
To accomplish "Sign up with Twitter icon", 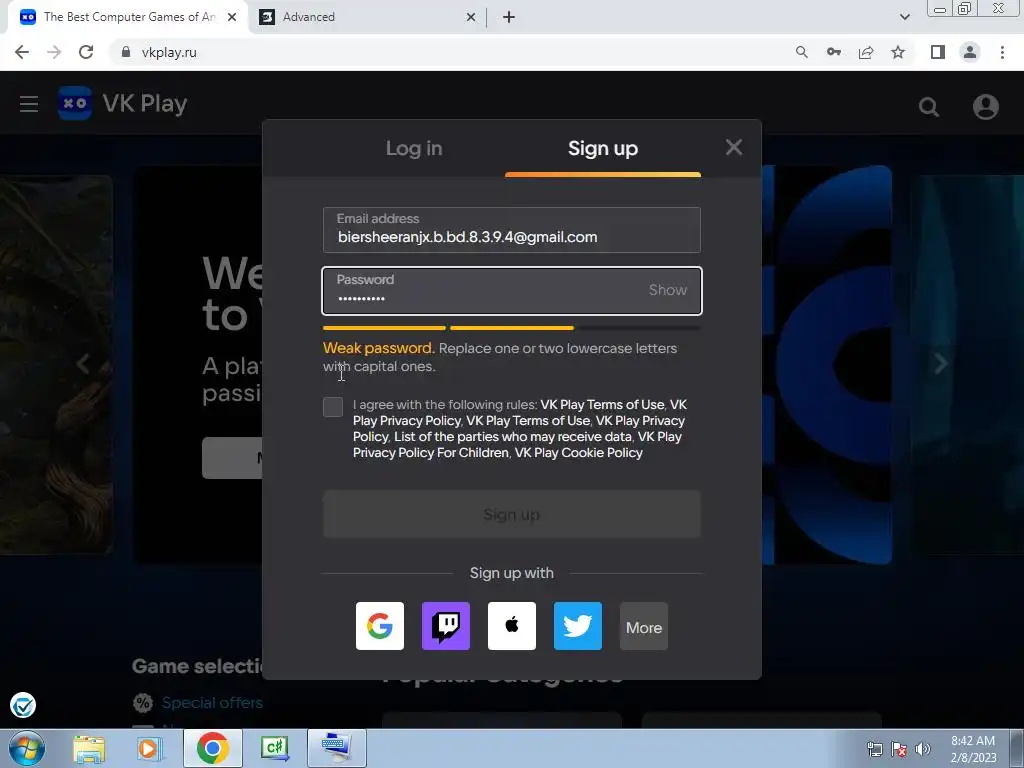I will coord(577,626).
